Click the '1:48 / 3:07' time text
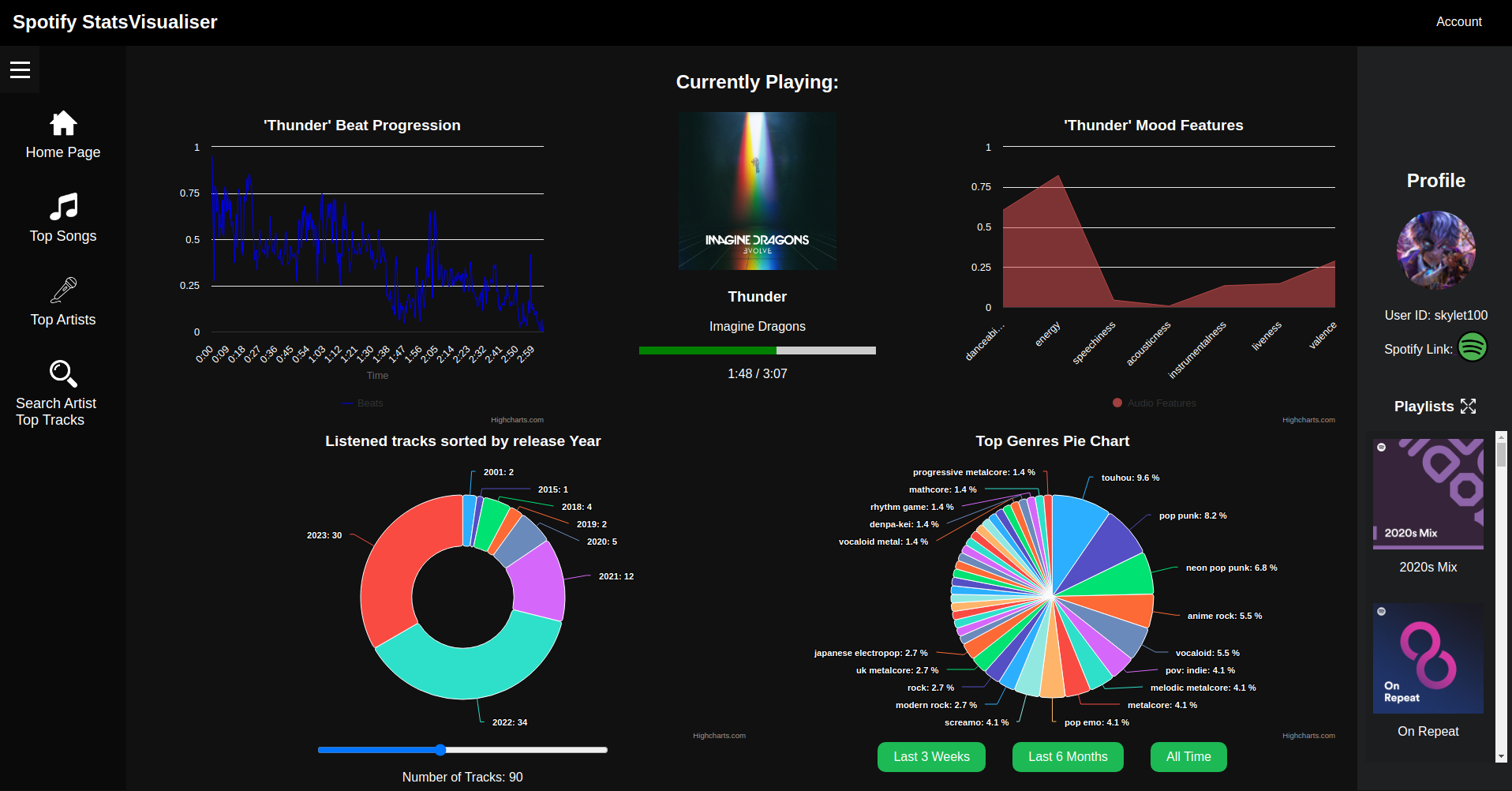The width and height of the screenshot is (1512, 791). click(x=758, y=373)
